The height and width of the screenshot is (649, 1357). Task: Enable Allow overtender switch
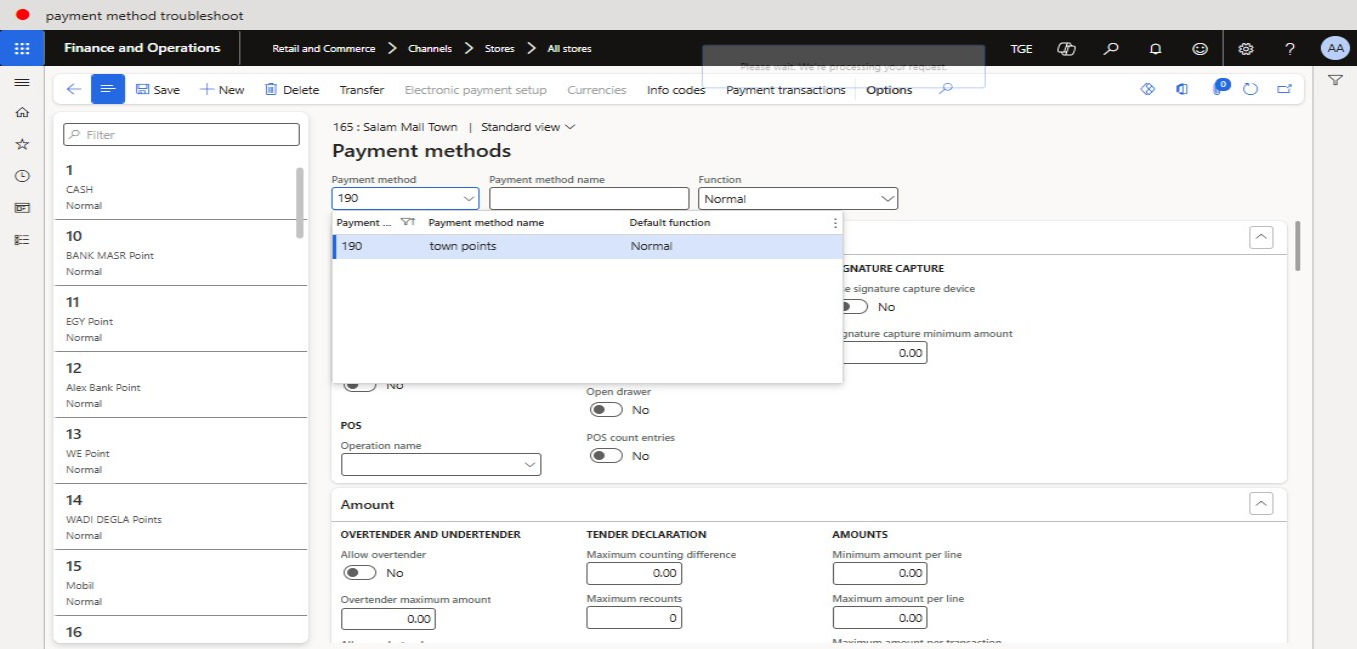360,573
